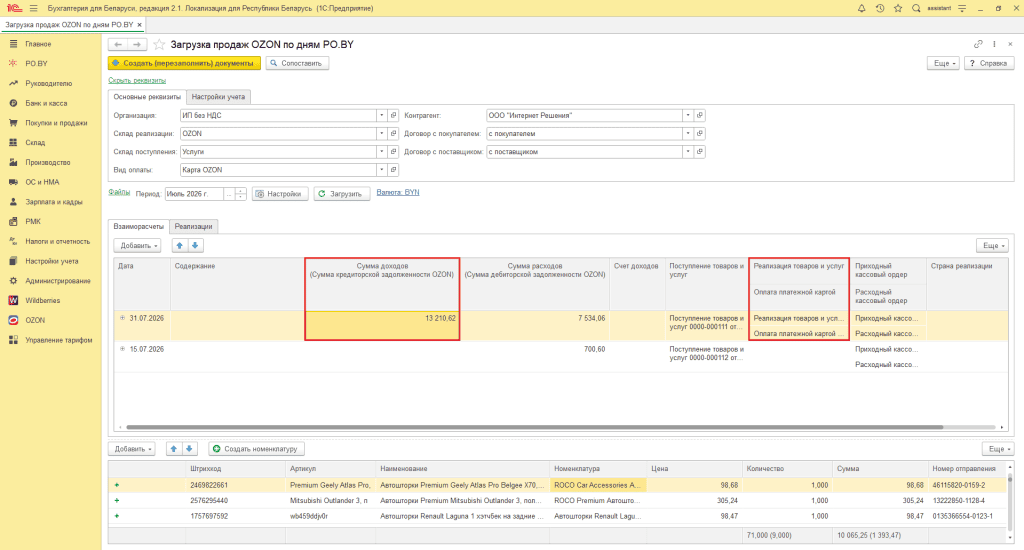
Task: Adjust period with stepper arrows
Action: coord(240,194)
